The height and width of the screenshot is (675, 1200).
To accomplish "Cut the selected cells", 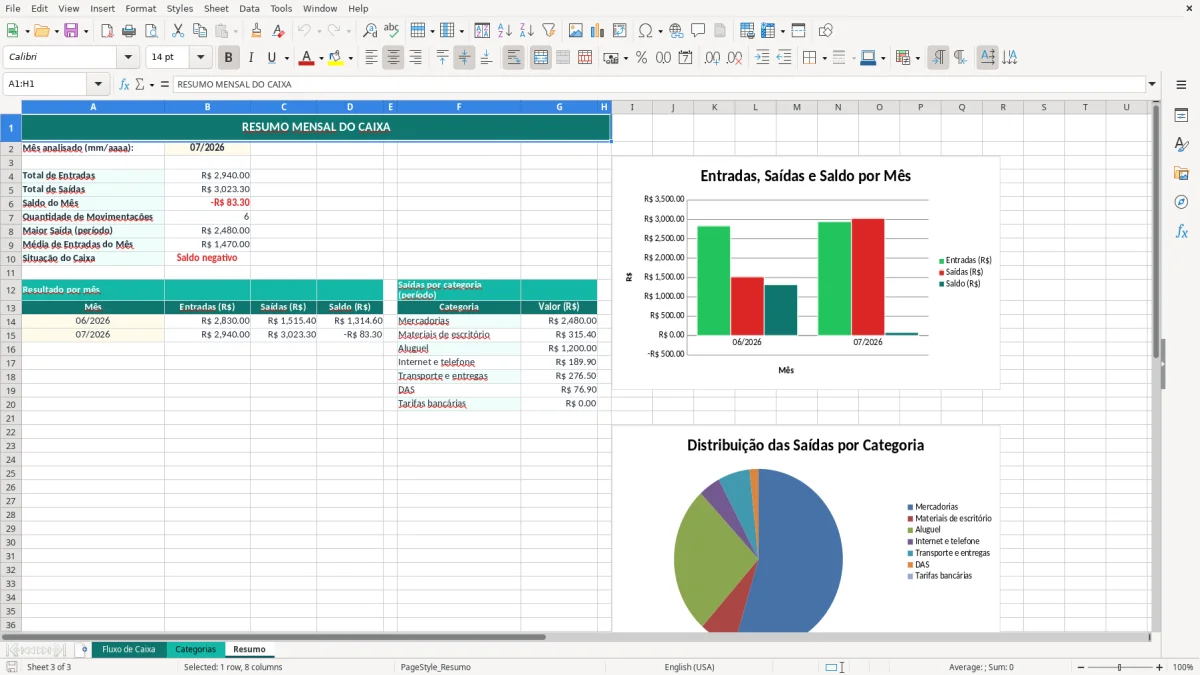I will (x=177, y=31).
